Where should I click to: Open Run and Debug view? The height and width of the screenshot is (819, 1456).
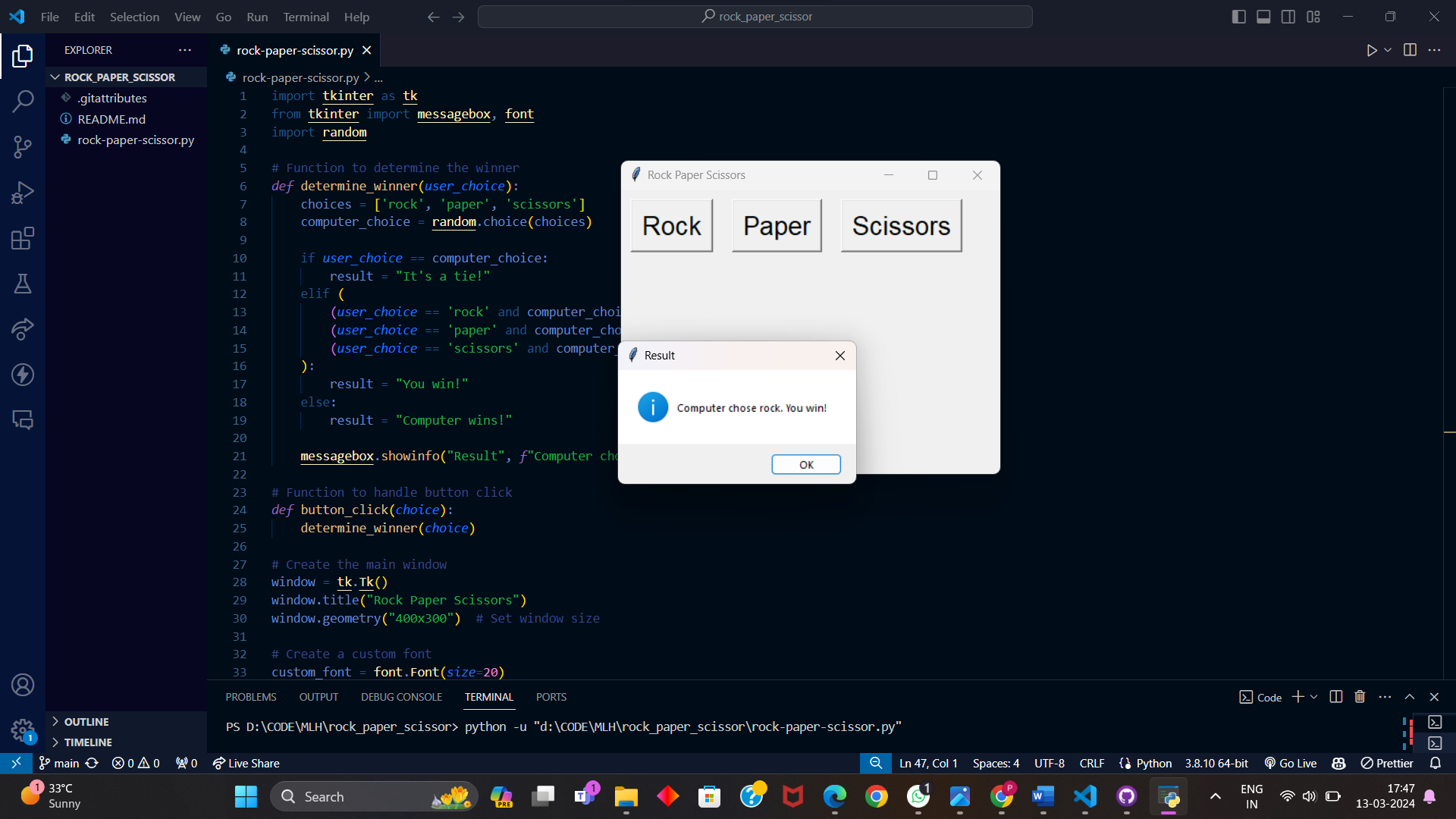(x=23, y=193)
